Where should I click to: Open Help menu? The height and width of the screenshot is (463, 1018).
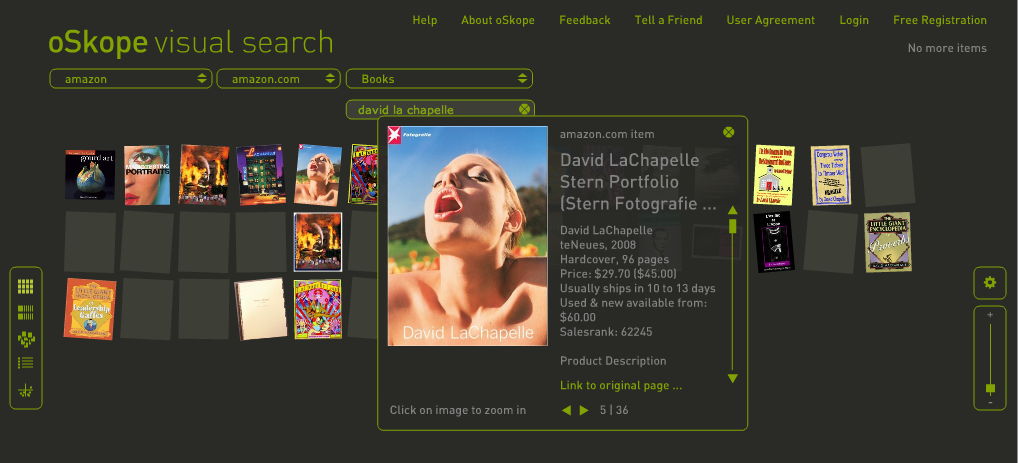point(425,20)
